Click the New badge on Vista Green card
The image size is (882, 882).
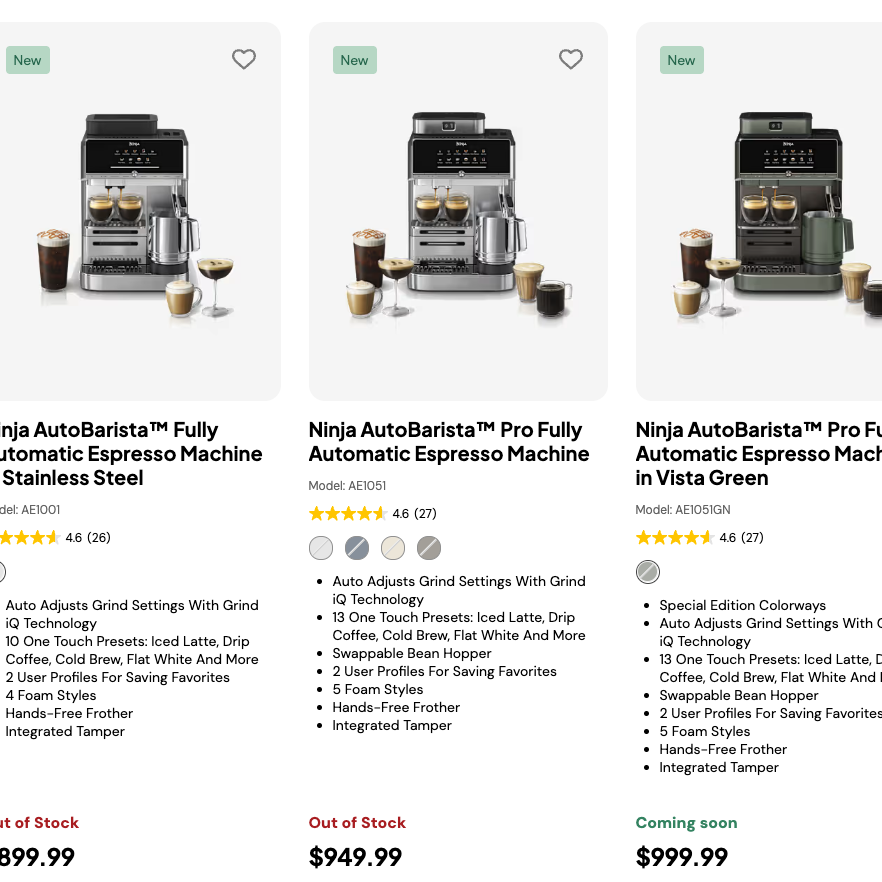pyautogui.click(x=681, y=60)
